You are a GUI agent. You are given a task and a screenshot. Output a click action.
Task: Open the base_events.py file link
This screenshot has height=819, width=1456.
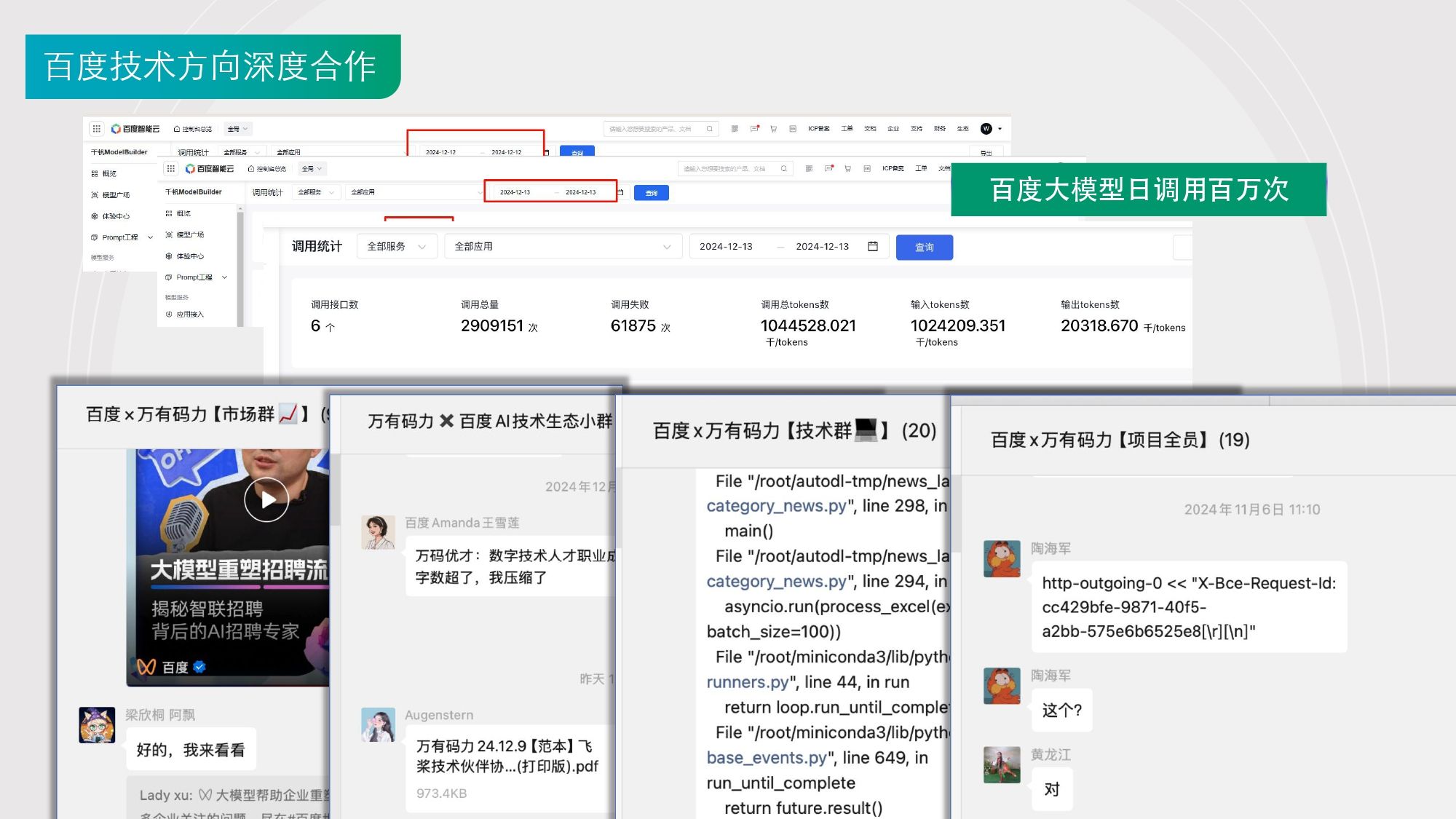tap(766, 758)
